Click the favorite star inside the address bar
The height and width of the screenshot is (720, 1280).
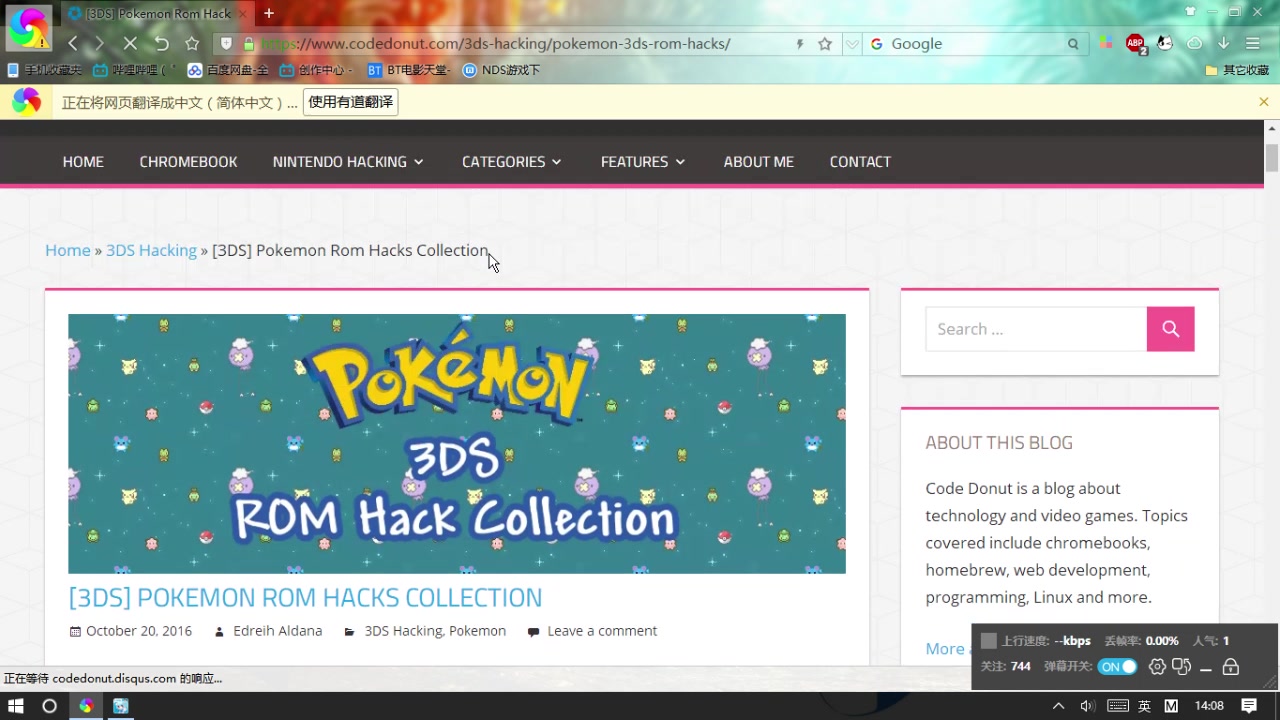point(825,44)
